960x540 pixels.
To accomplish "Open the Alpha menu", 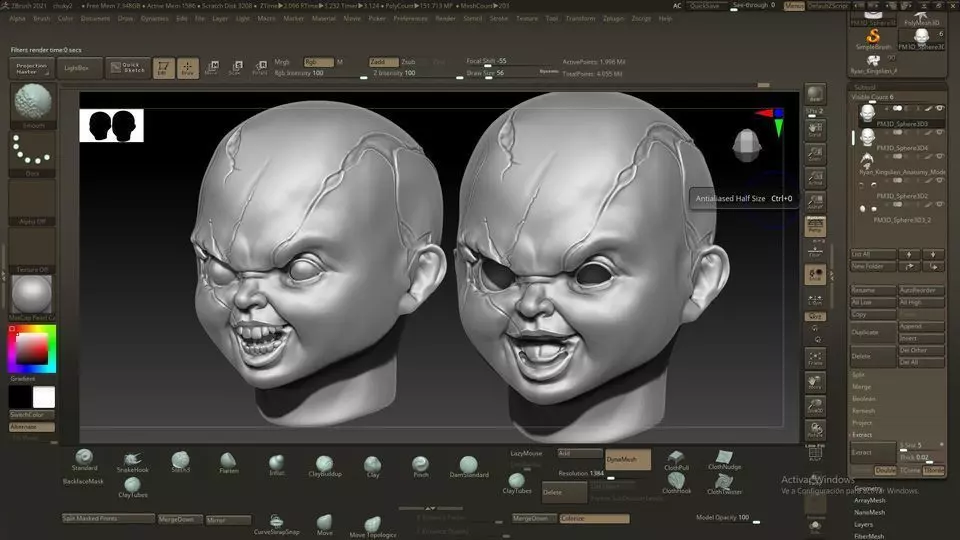I will pyautogui.click(x=17, y=18).
